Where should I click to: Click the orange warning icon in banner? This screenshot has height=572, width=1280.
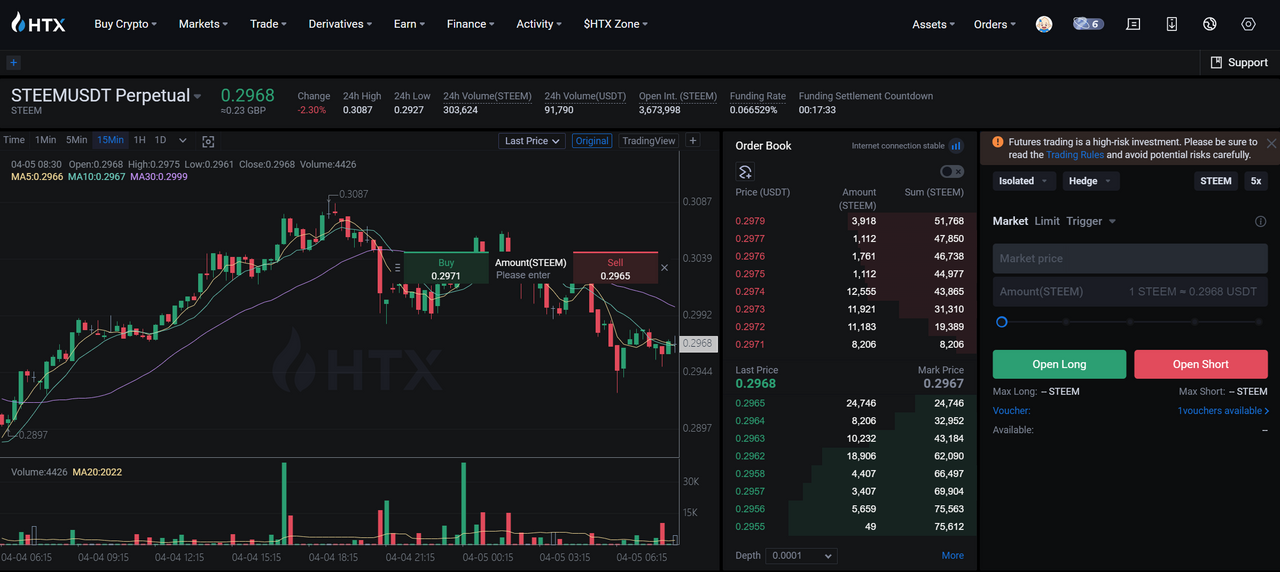997,143
